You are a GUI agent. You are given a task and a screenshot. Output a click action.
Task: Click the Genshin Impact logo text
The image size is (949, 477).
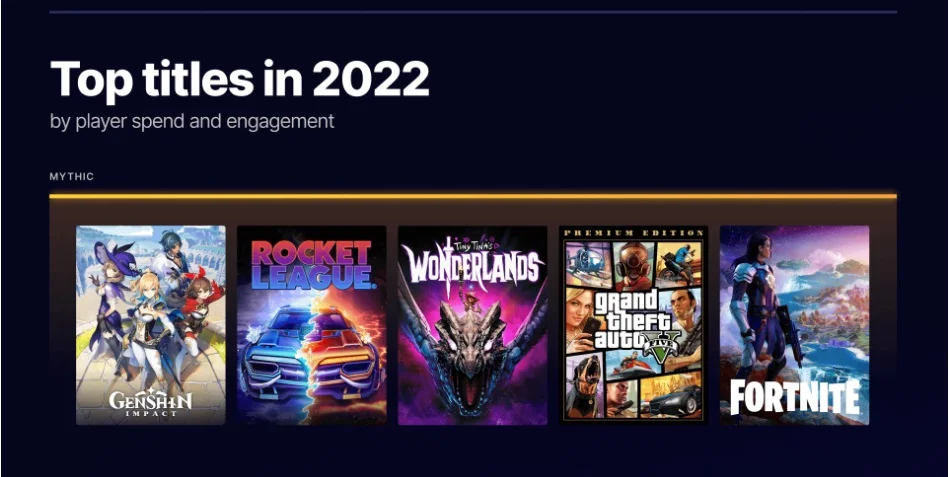[151, 404]
